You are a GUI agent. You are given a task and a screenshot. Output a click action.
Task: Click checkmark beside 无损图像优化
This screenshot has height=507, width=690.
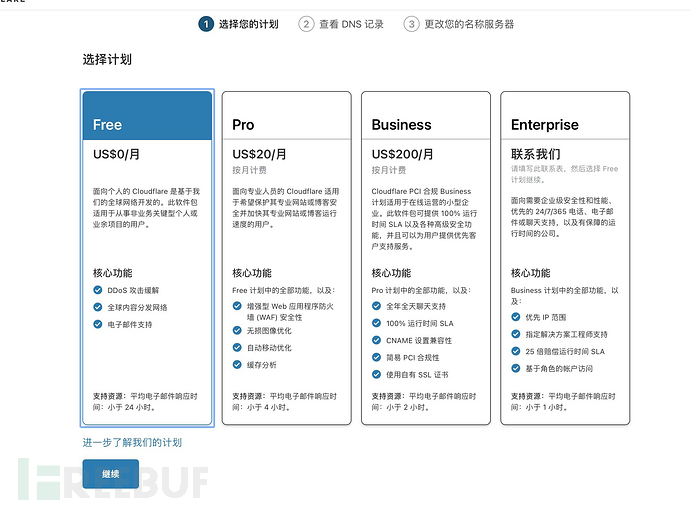[237, 331]
